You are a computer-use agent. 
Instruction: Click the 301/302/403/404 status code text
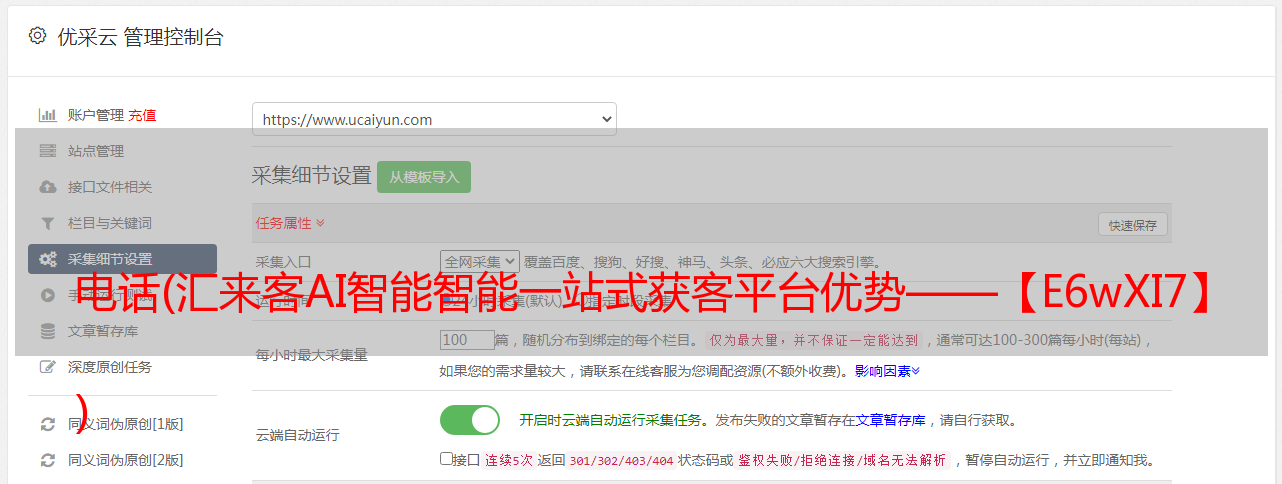point(621,460)
